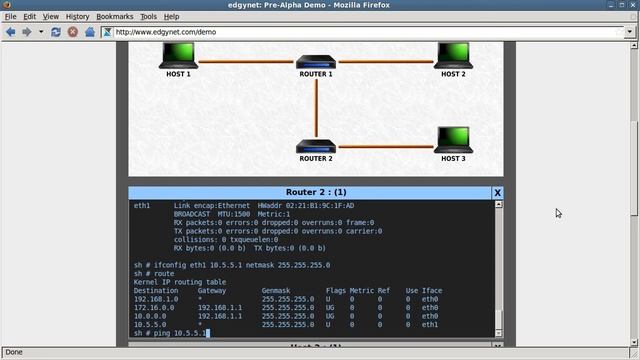Stop loading with the red Stop button
This screenshot has width=640, height=360.
[x=73, y=32]
